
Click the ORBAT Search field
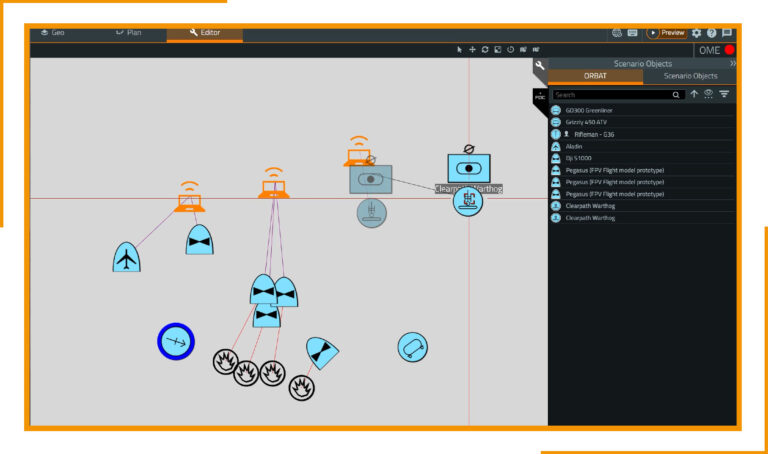(612, 95)
